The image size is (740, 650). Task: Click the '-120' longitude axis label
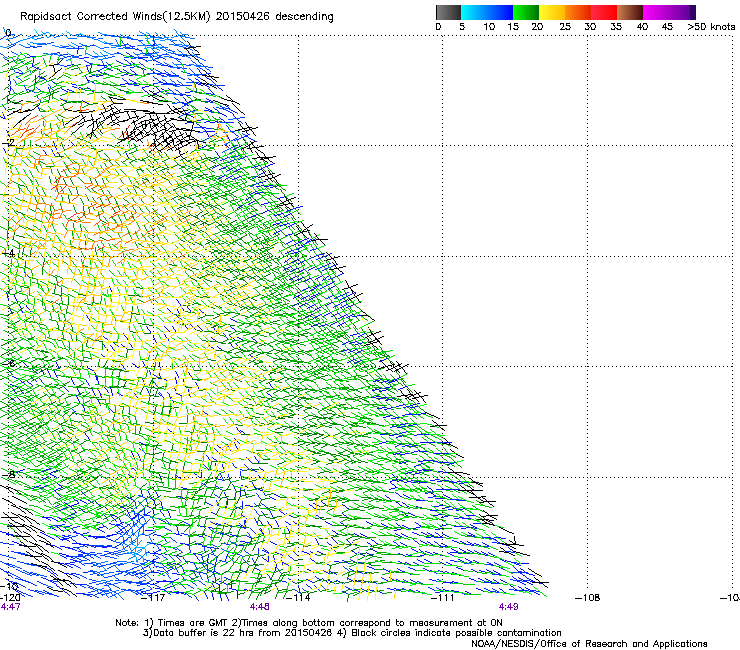tap(10, 598)
